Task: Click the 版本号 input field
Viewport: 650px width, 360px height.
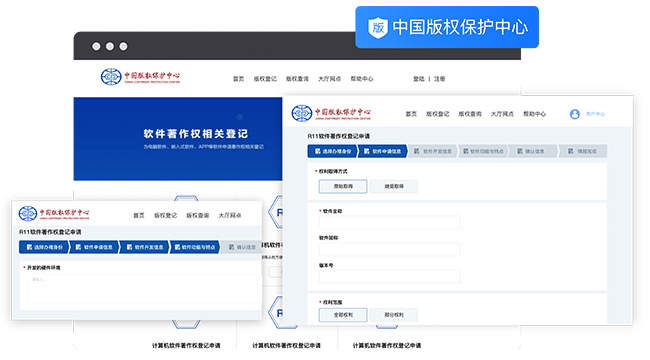Action: click(389, 276)
